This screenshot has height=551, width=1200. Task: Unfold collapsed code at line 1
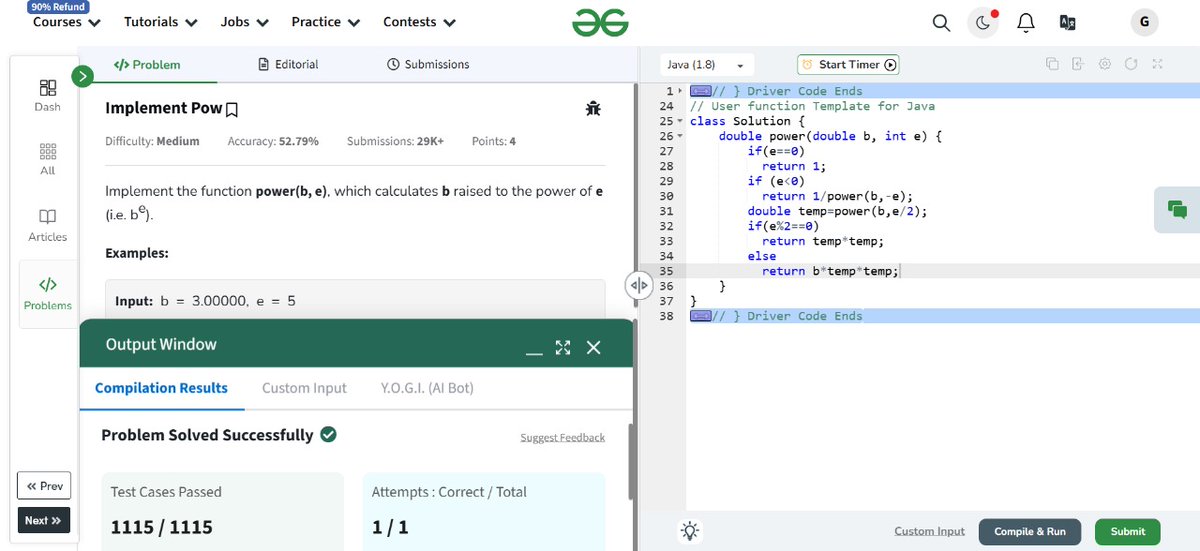681,91
